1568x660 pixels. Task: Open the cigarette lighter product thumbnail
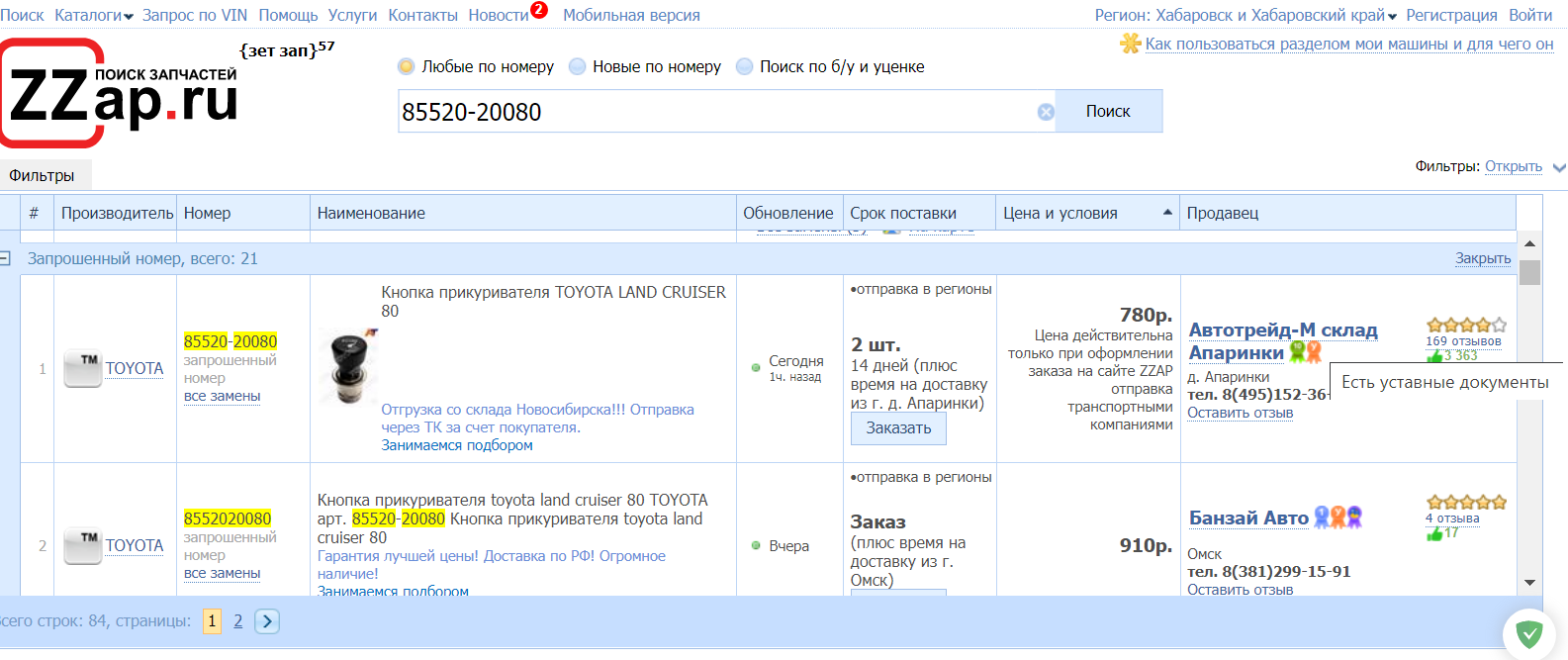point(348,368)
